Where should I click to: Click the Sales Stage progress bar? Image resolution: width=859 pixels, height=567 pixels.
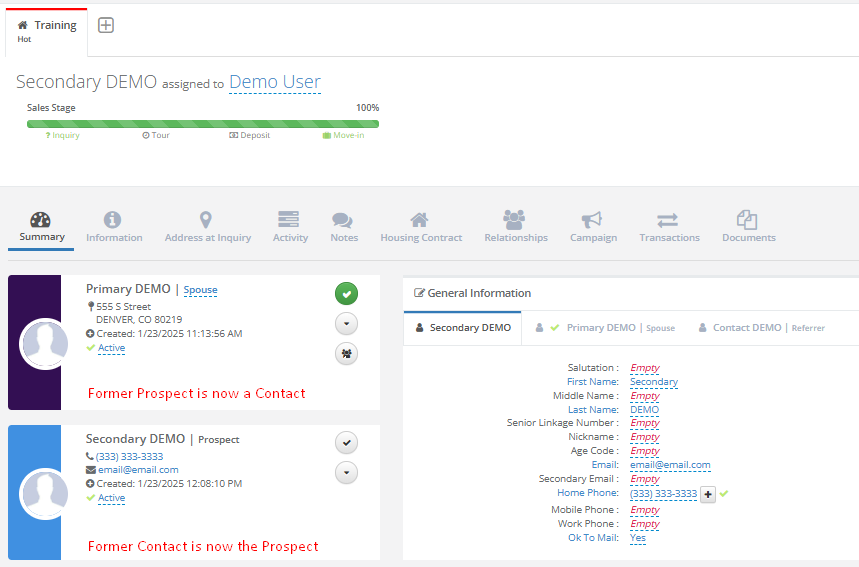[x=203, y=124]
